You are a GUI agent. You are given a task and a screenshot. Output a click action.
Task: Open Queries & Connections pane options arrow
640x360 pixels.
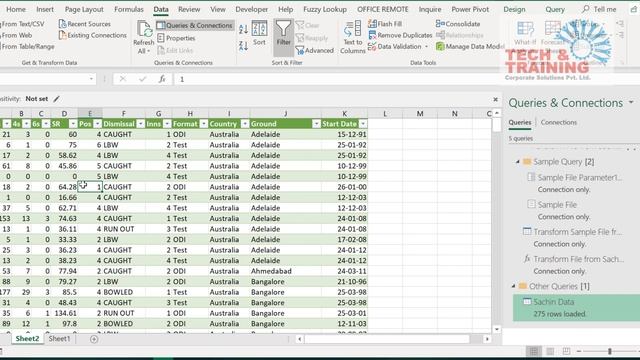coord(631,102)
